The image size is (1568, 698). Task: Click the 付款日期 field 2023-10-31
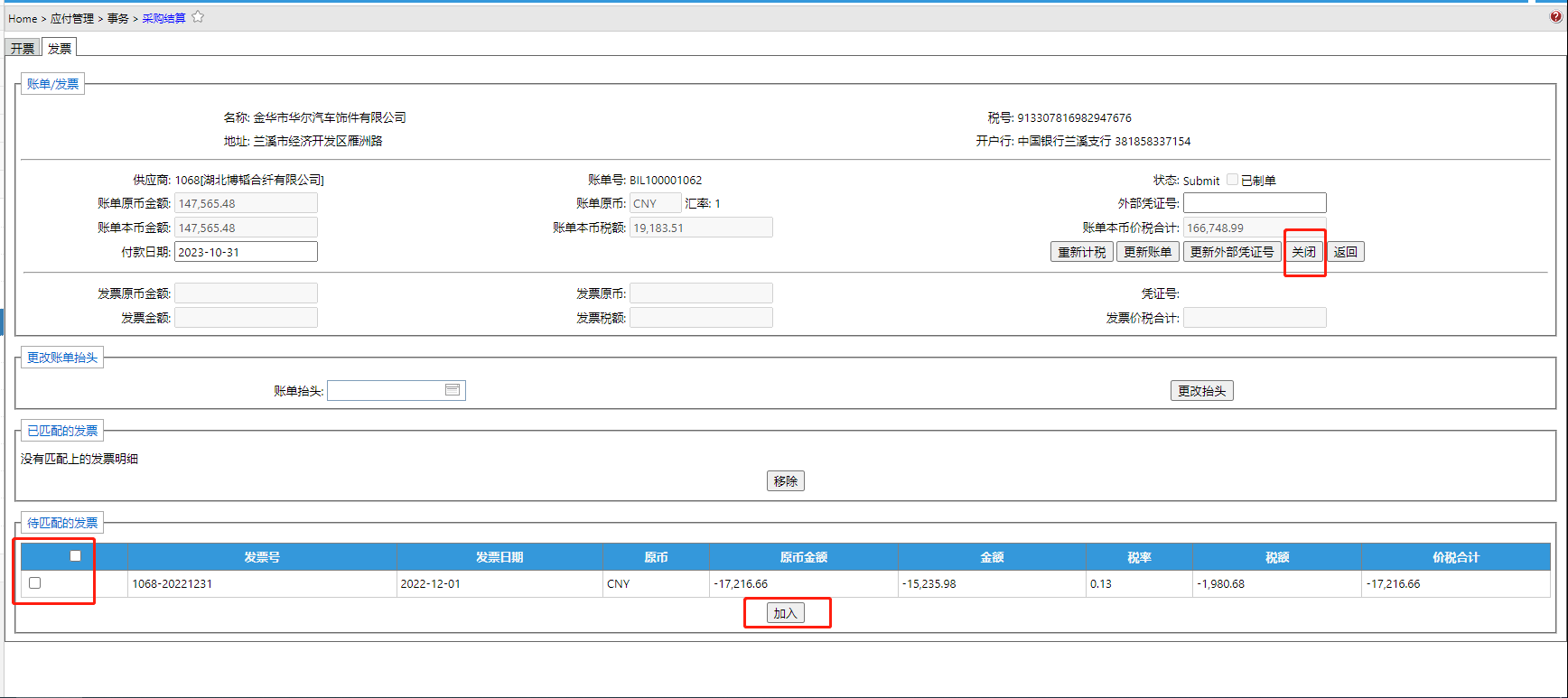point(246,252)
